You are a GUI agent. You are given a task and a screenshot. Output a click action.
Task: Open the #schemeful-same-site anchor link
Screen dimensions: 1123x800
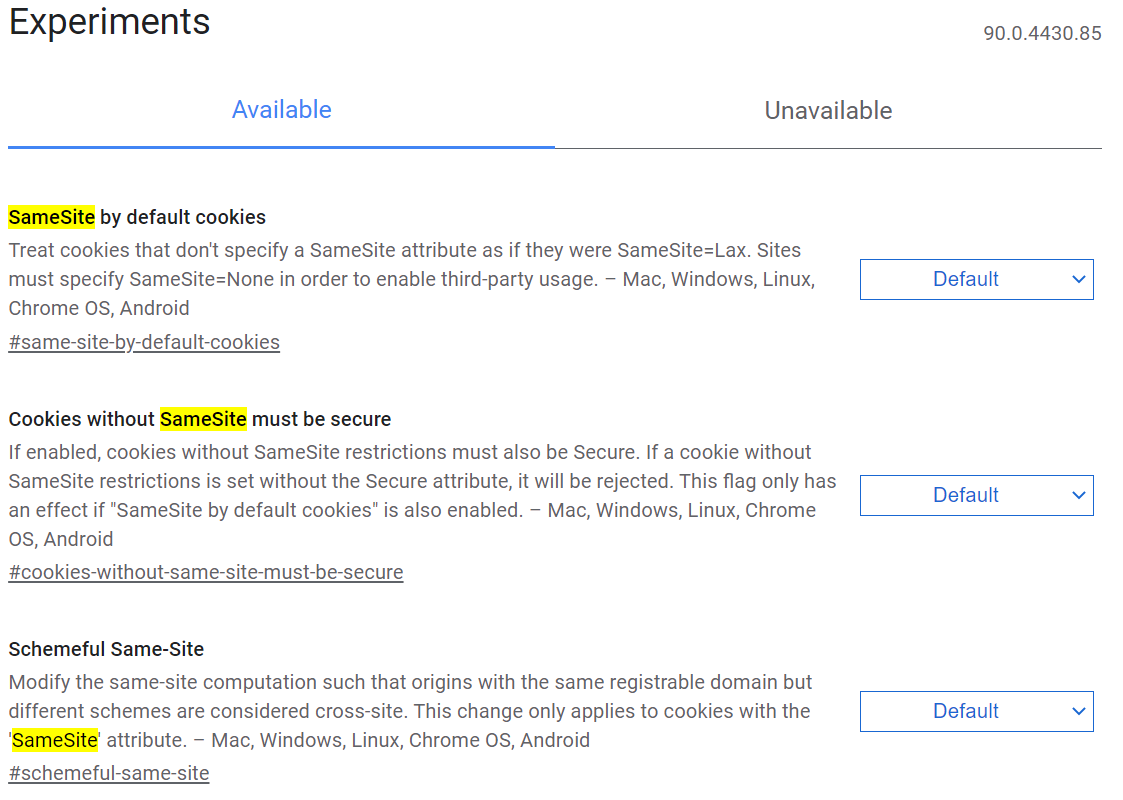tap(109, 774)
